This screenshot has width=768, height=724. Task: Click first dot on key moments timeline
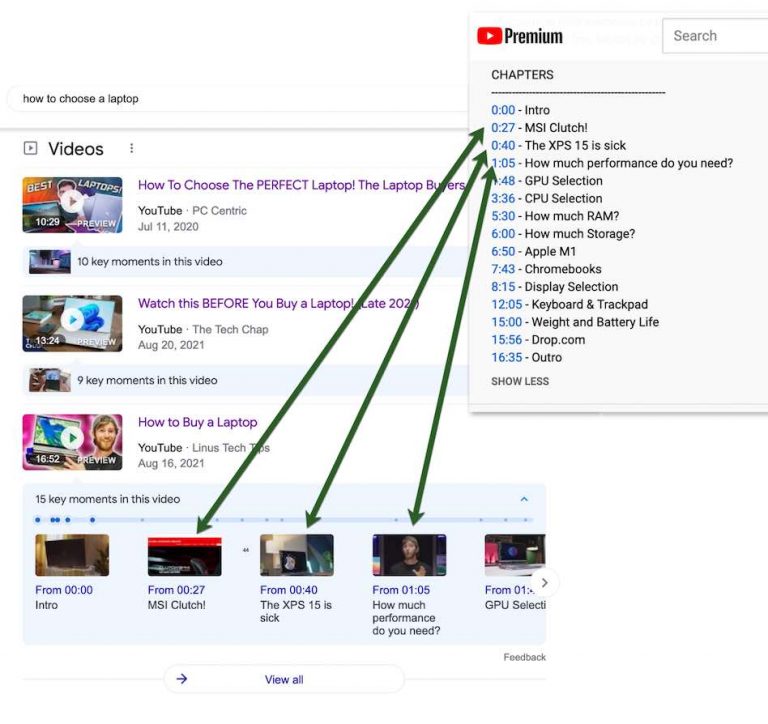[x=38, y=520]
